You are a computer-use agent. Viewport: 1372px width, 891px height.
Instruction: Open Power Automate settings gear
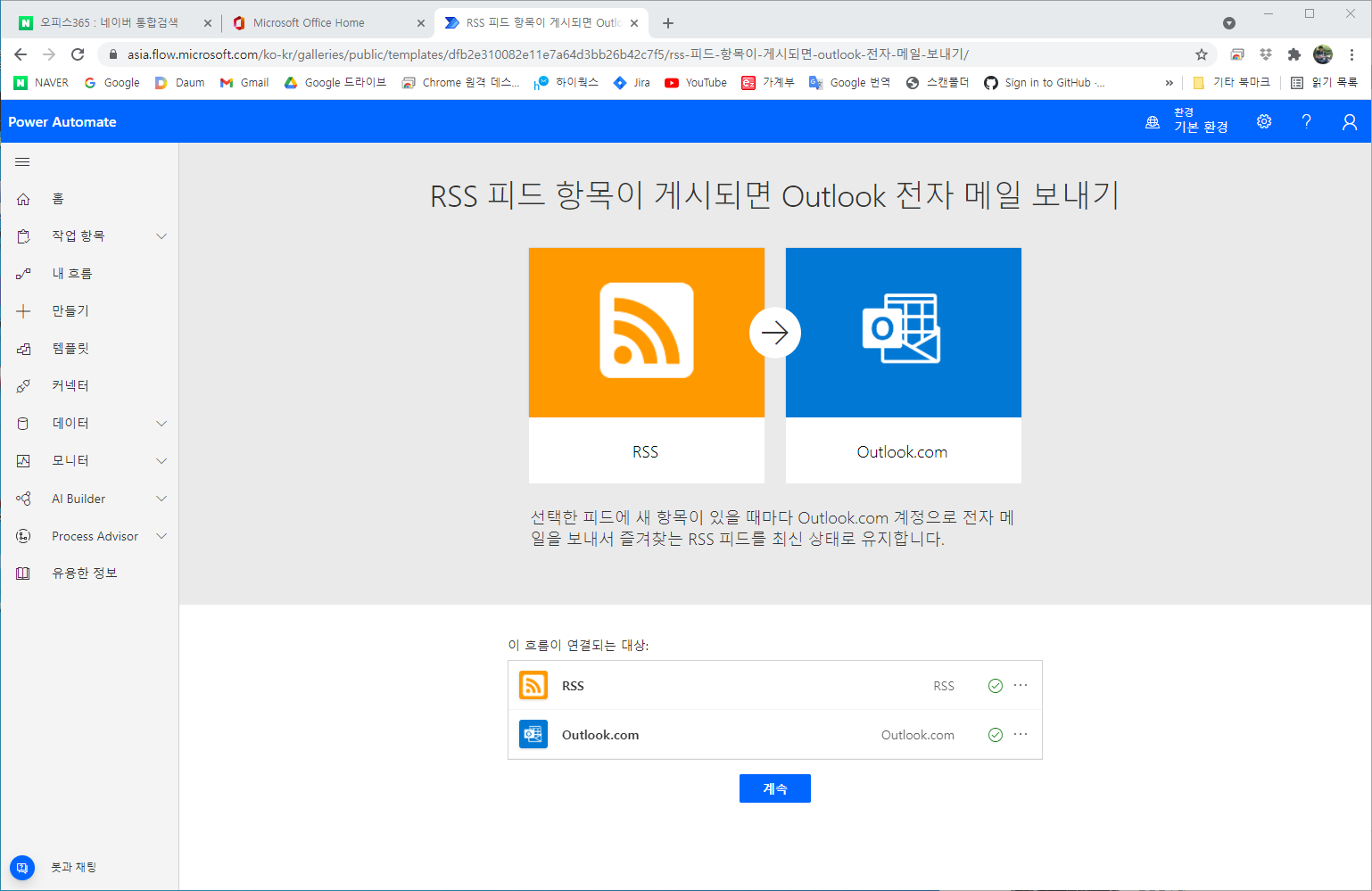(x=1264, y=121)
